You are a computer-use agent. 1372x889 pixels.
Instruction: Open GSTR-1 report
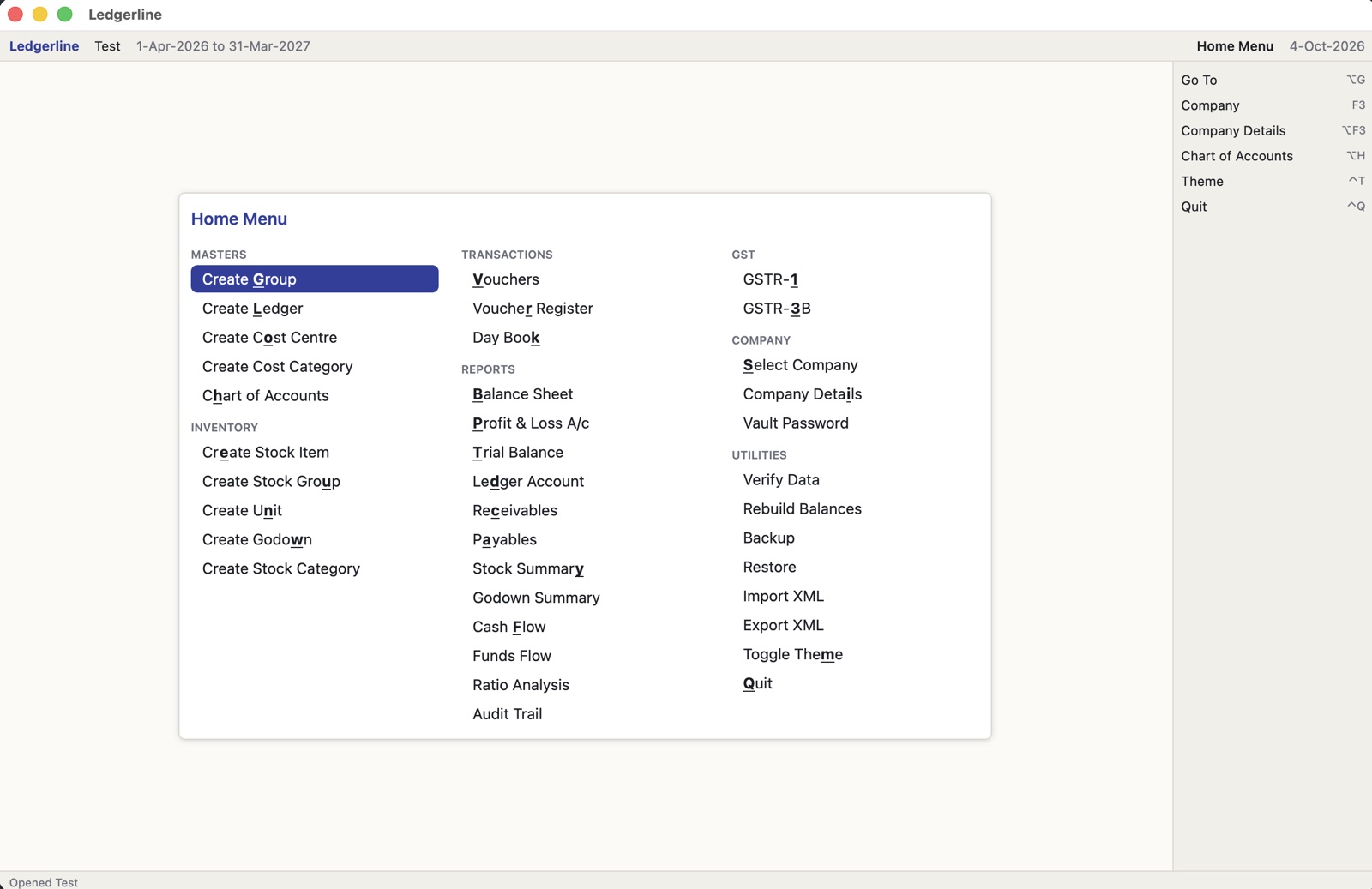click(855, 279)
